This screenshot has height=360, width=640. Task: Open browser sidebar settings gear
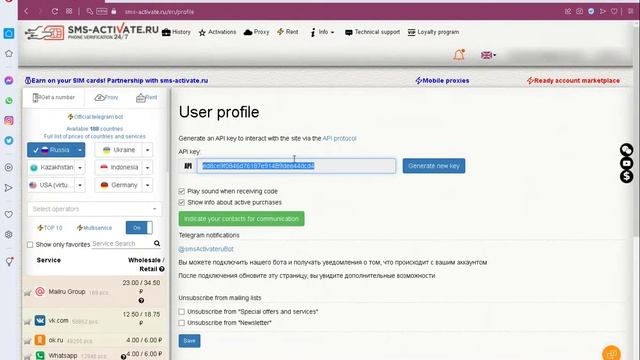[x=9, y=234]
